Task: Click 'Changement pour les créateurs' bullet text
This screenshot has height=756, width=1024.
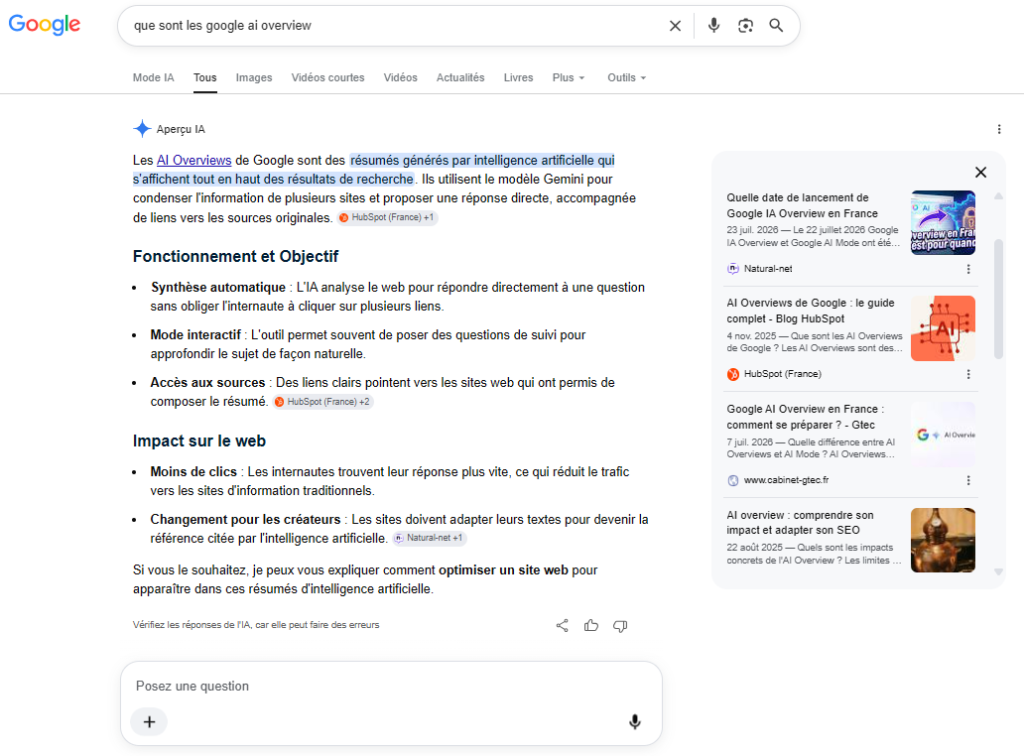Action: [x=246, y=519]
